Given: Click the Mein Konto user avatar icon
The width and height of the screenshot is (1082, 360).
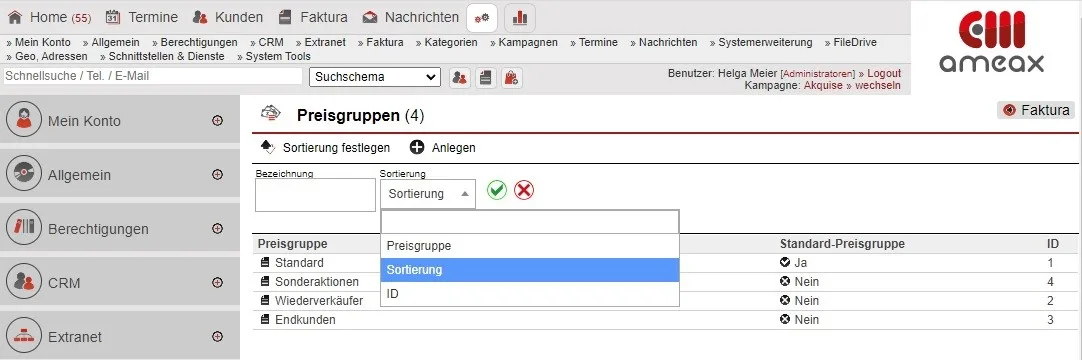Looking at the screenshot, I should [24, 120].
